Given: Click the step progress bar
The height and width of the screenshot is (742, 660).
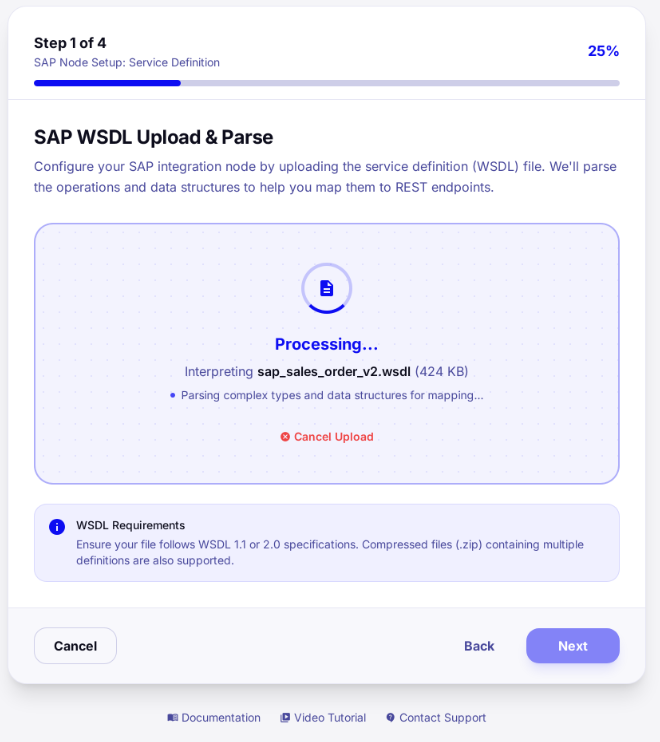Looking at the screenshot, I should click(326, 83).
